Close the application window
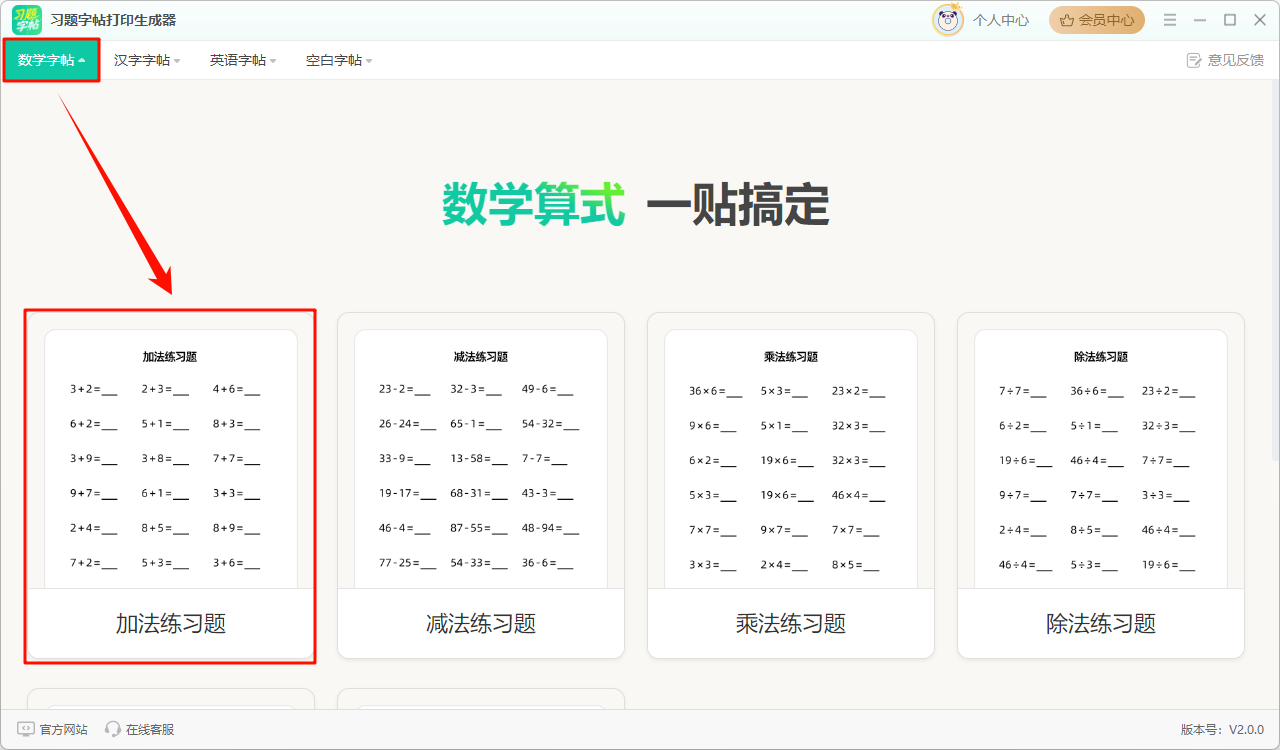Image resolution: width=1280 pixels, height=750 pixels. coord(1259,20)
